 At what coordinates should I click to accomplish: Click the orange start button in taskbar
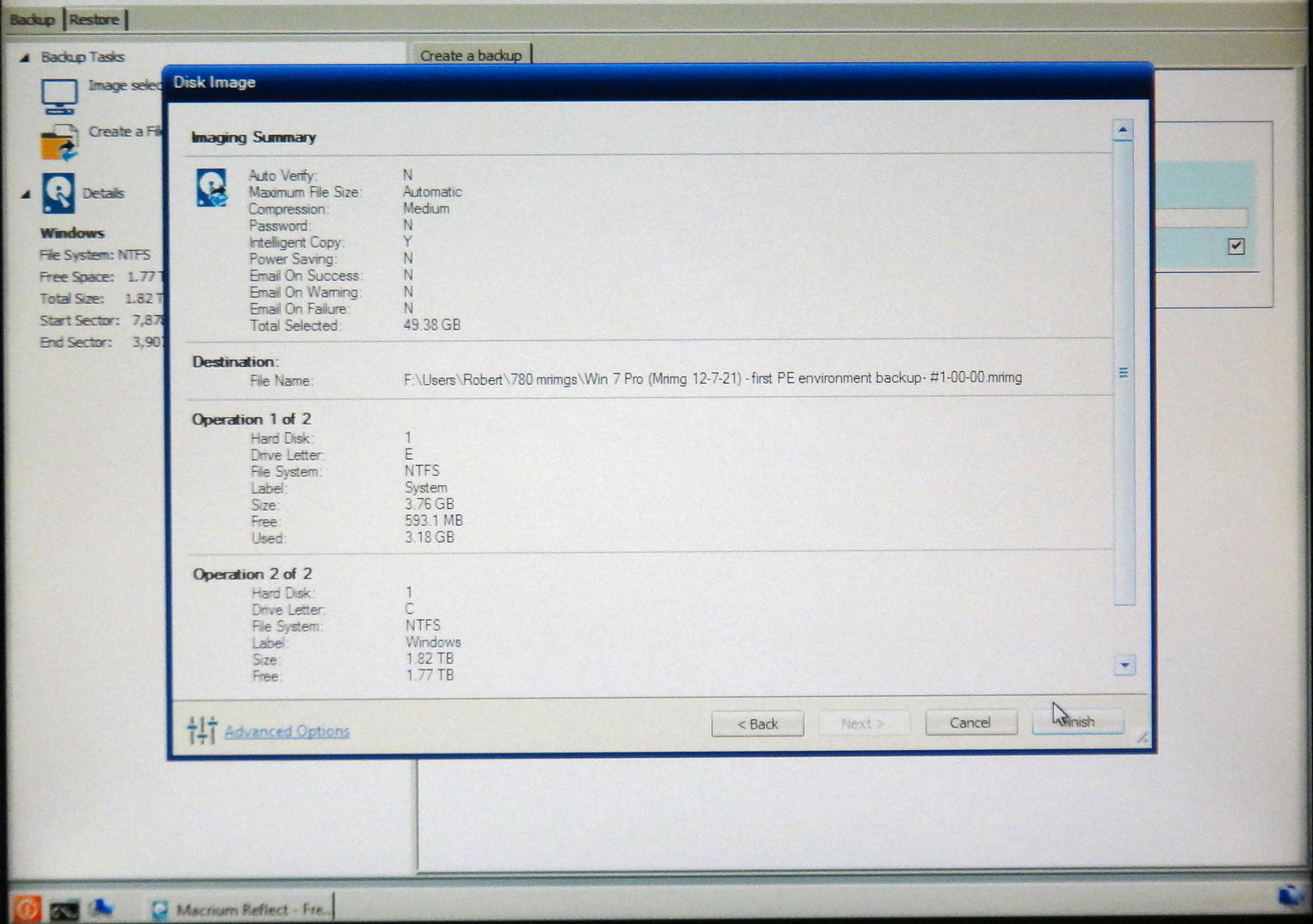tap(26, 908)
